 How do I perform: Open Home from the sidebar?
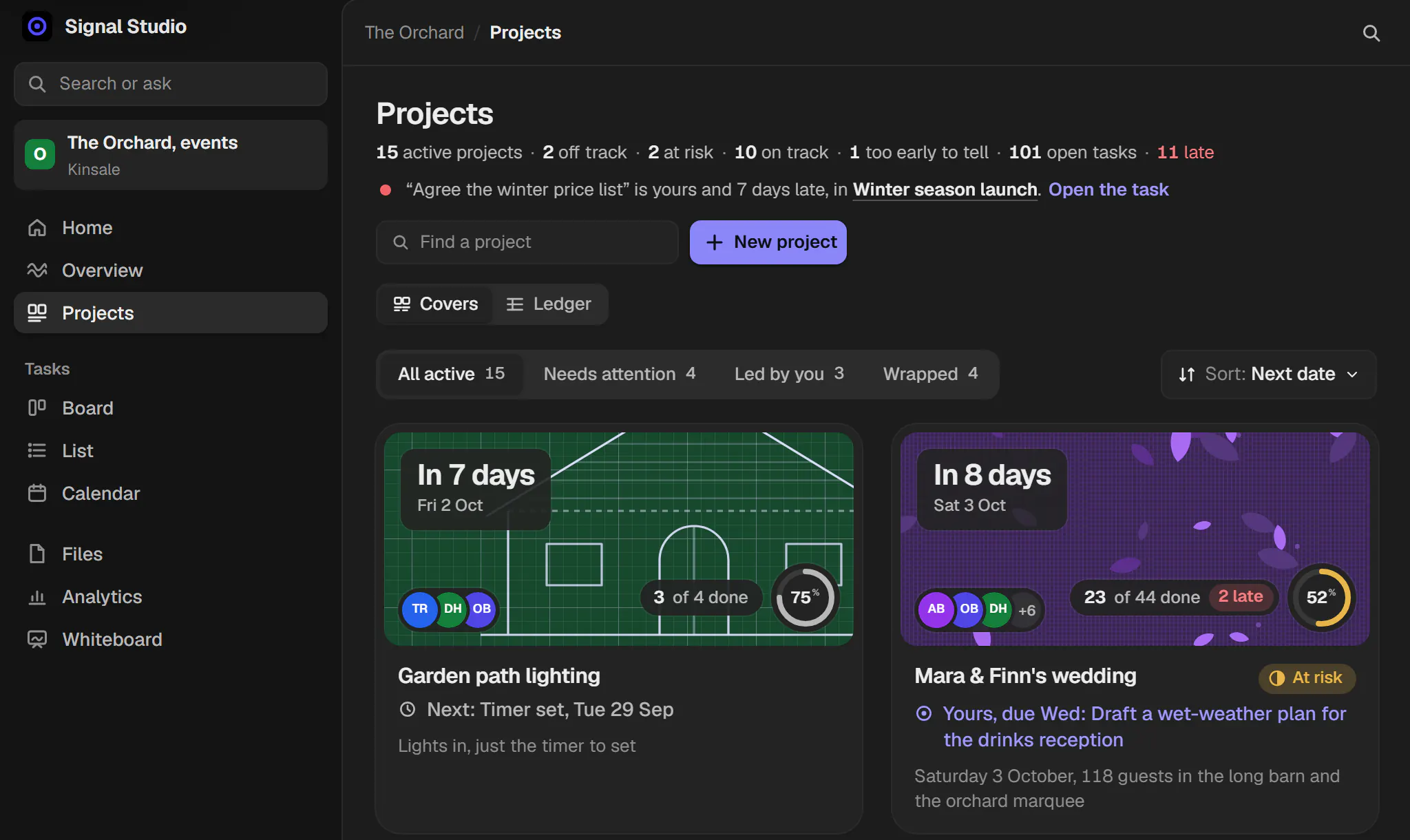[171, 228]
